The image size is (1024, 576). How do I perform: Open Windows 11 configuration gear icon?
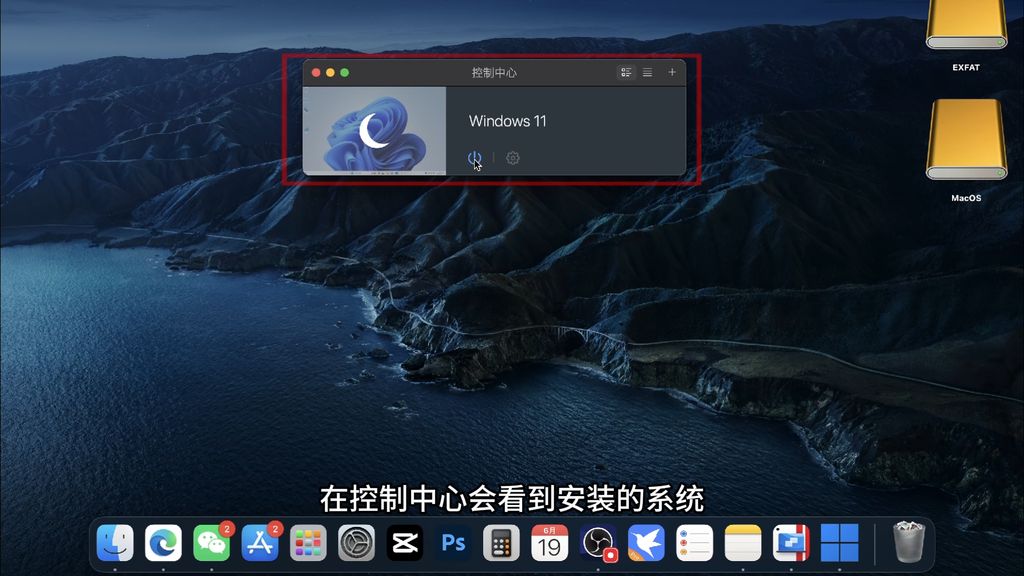coord(513,158)
